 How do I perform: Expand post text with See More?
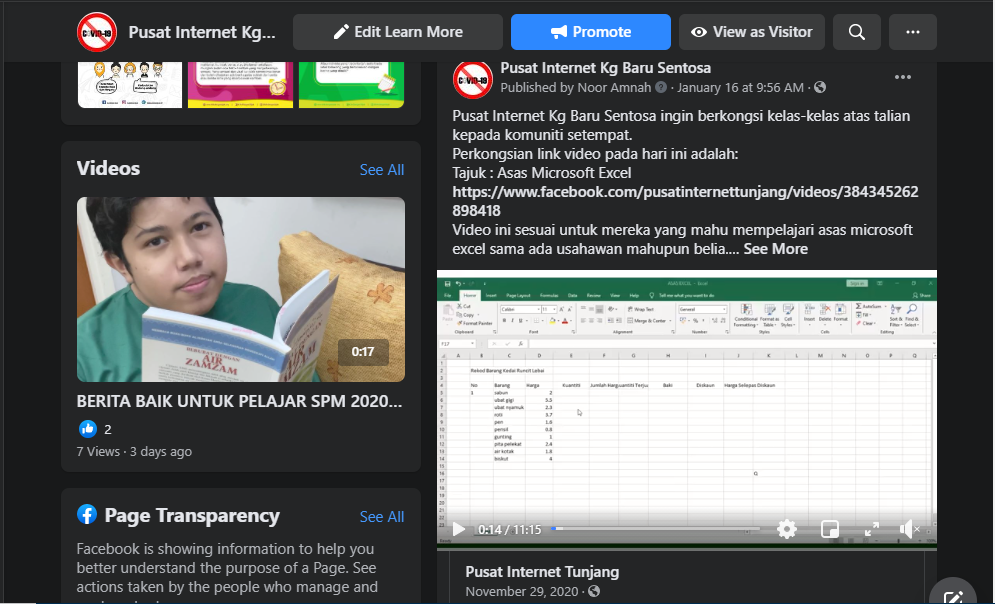pyautogui.click(x=775, y=249)
